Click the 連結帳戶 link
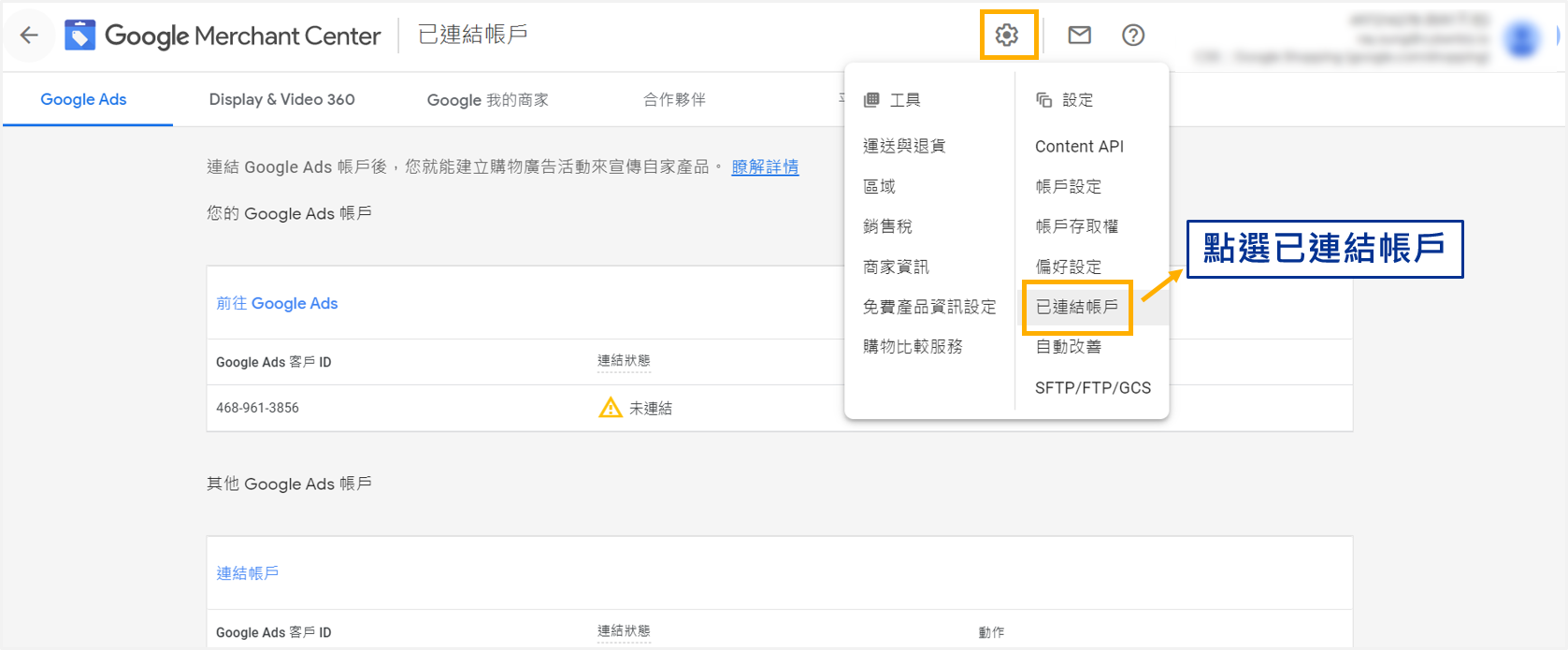Screen dimensions: 1568x650 pyautogui.click(x=248, y=573)
